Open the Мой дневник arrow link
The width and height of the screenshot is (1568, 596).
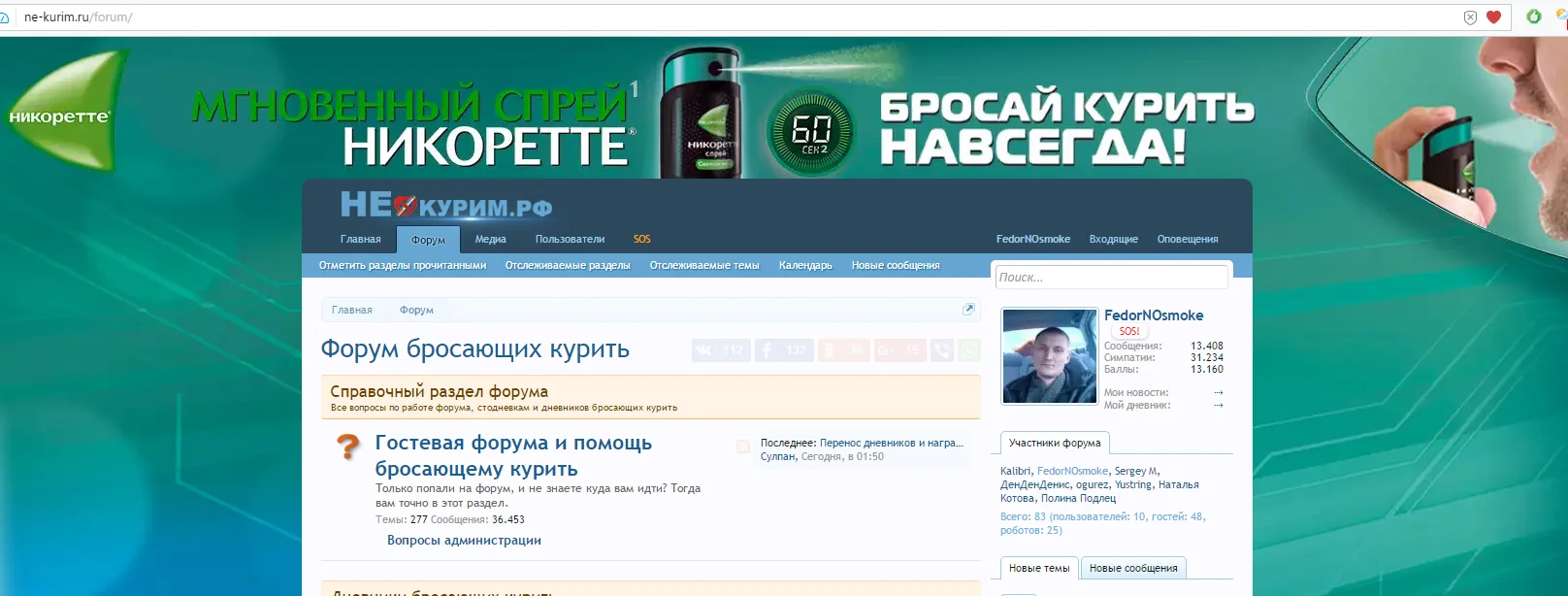(1218, 406)
